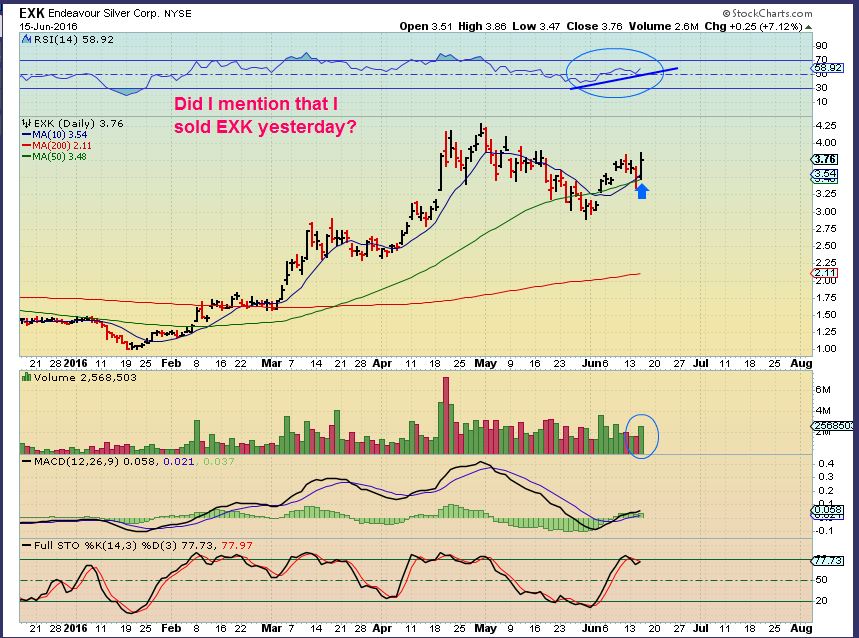Click the 6M volume axis label
859x638 pixels.
pyautogui.click(x=823, y=389)
